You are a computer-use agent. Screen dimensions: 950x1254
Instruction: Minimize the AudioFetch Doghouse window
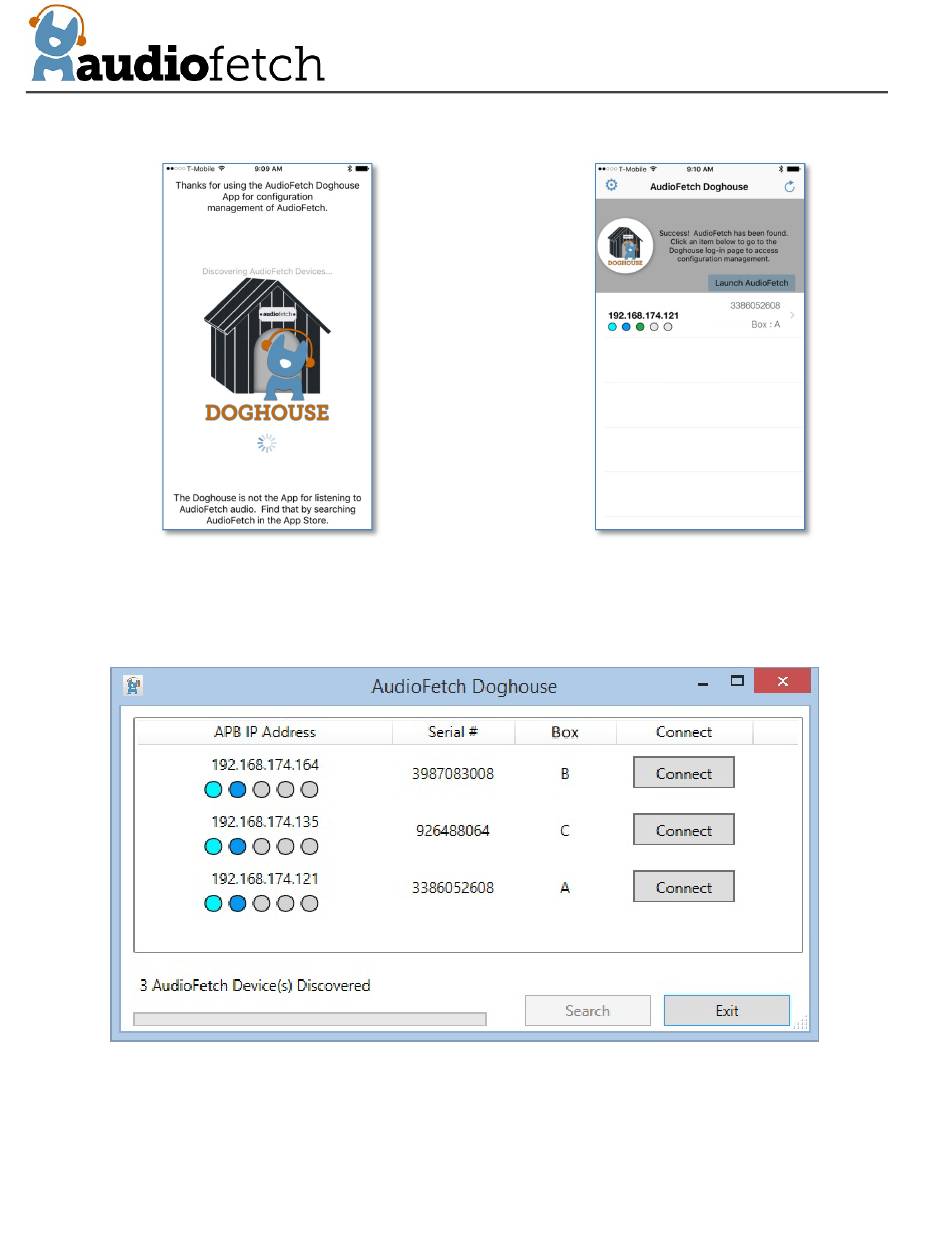[703, 683]
